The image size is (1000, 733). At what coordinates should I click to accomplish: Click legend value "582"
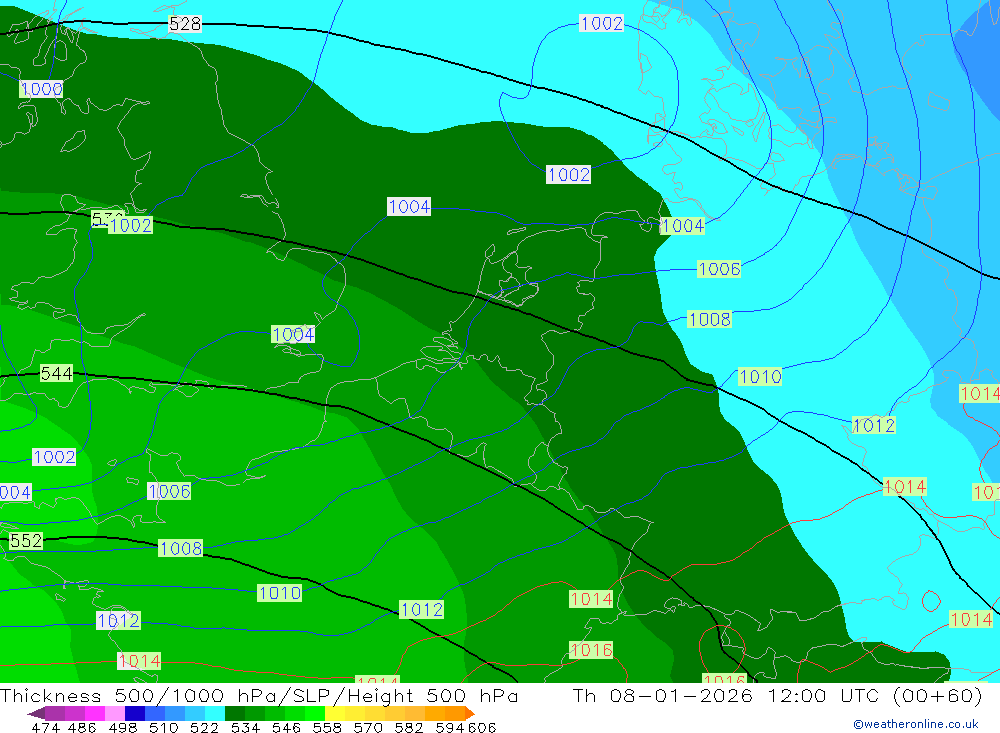[x=408, y=728]
